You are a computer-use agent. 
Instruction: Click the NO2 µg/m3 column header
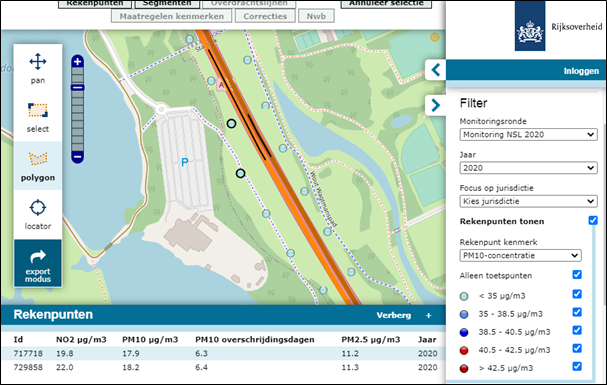(81, 340)
